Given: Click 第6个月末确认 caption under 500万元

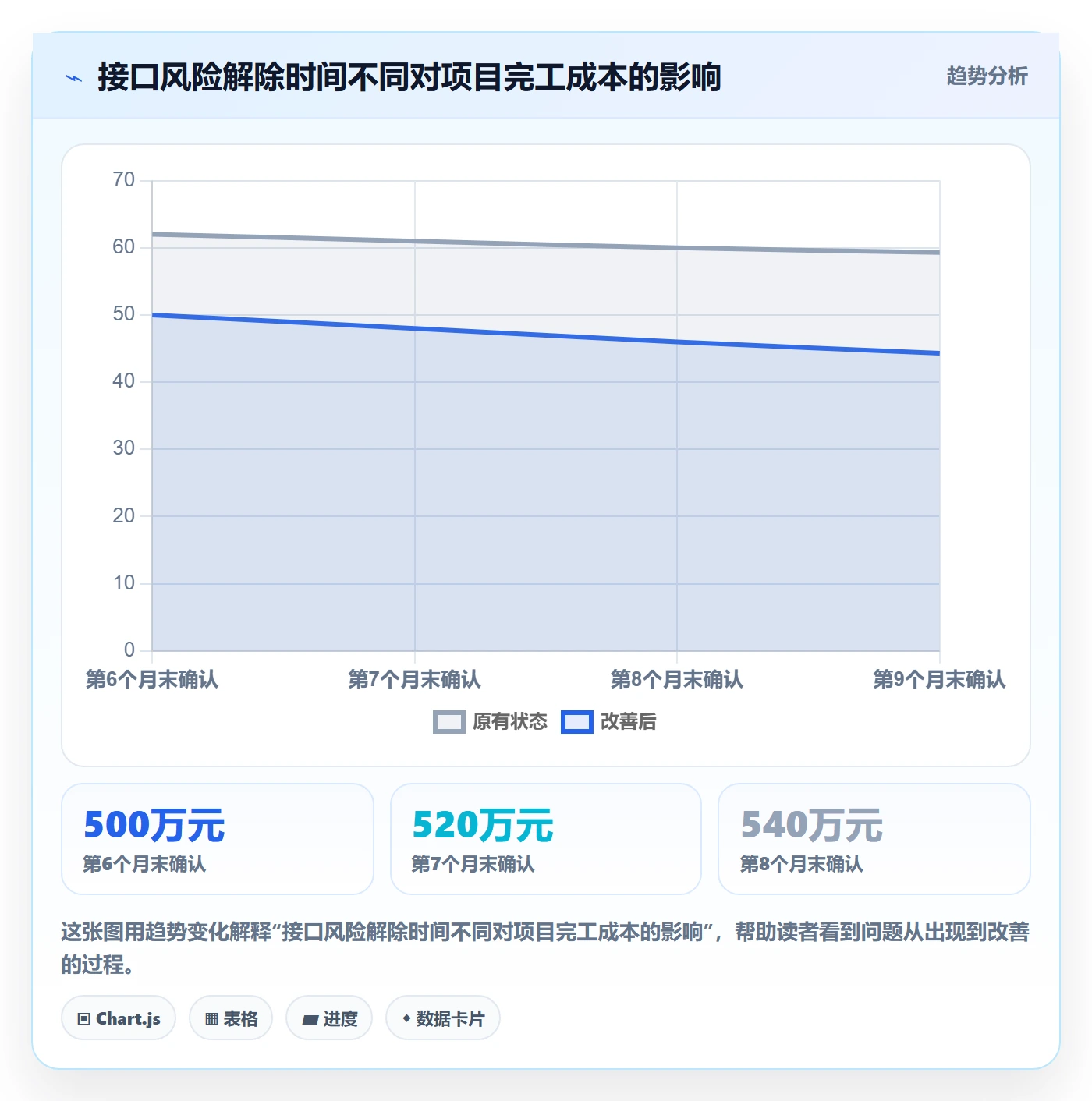Looking at the screenshot, I should point(144,864).
